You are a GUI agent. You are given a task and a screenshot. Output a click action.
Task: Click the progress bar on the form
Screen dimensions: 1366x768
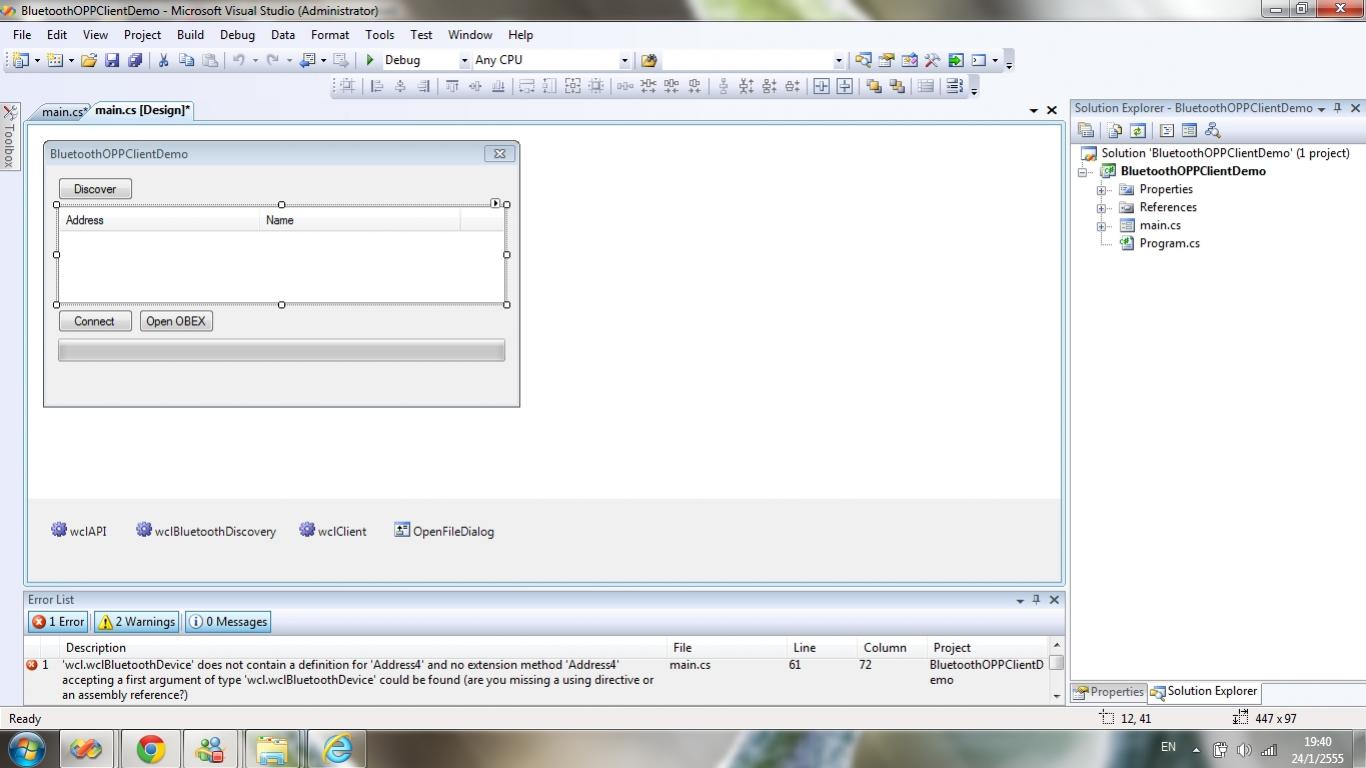281,350
